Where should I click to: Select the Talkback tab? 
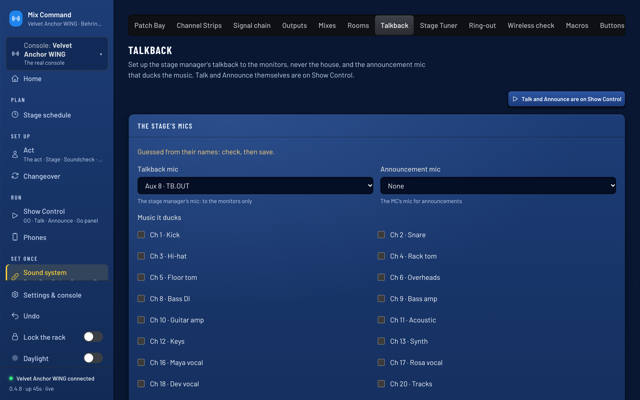394,25
